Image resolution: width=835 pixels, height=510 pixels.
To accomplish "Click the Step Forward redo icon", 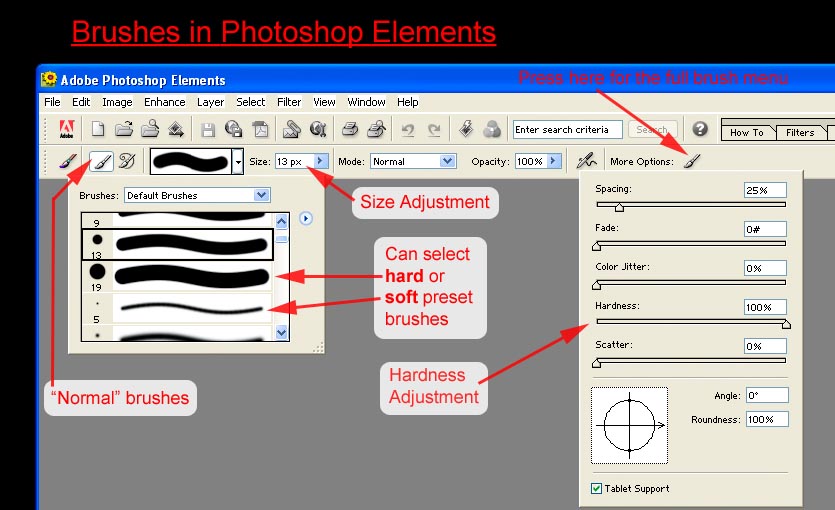I will point(435,130).
